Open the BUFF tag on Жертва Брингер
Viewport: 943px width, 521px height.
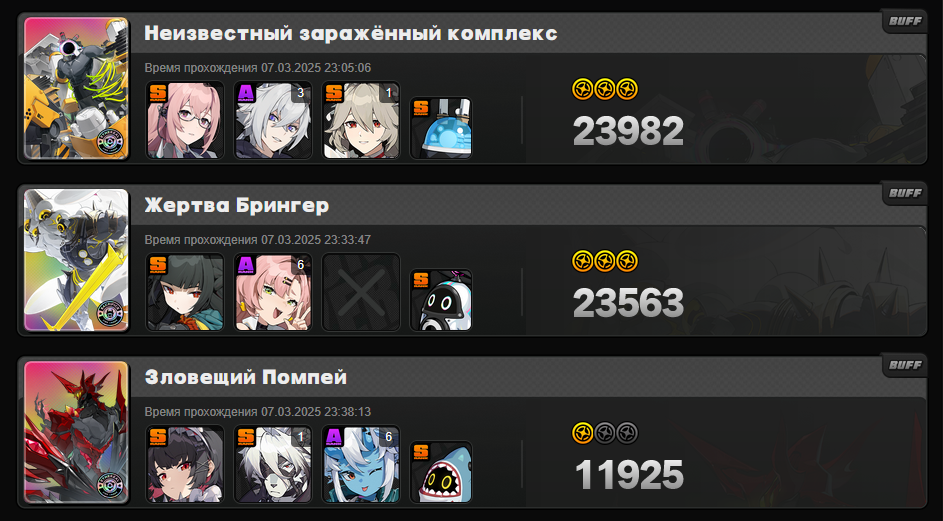(x=905, y=193)
